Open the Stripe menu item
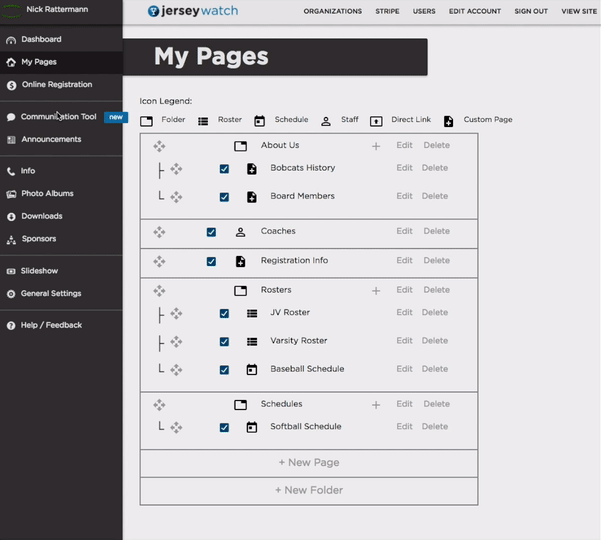This screenshot has width=601, height=540. coord(387,11)
